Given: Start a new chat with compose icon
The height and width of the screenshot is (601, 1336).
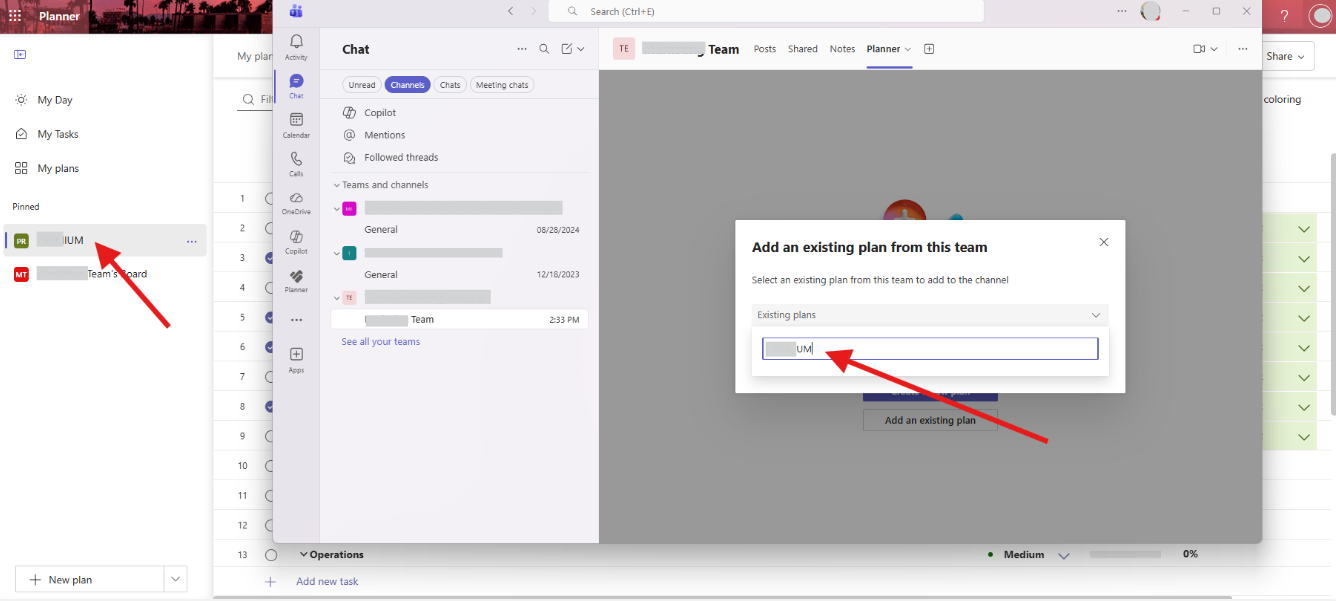Looking at the screenshot, I should (567, 49).
